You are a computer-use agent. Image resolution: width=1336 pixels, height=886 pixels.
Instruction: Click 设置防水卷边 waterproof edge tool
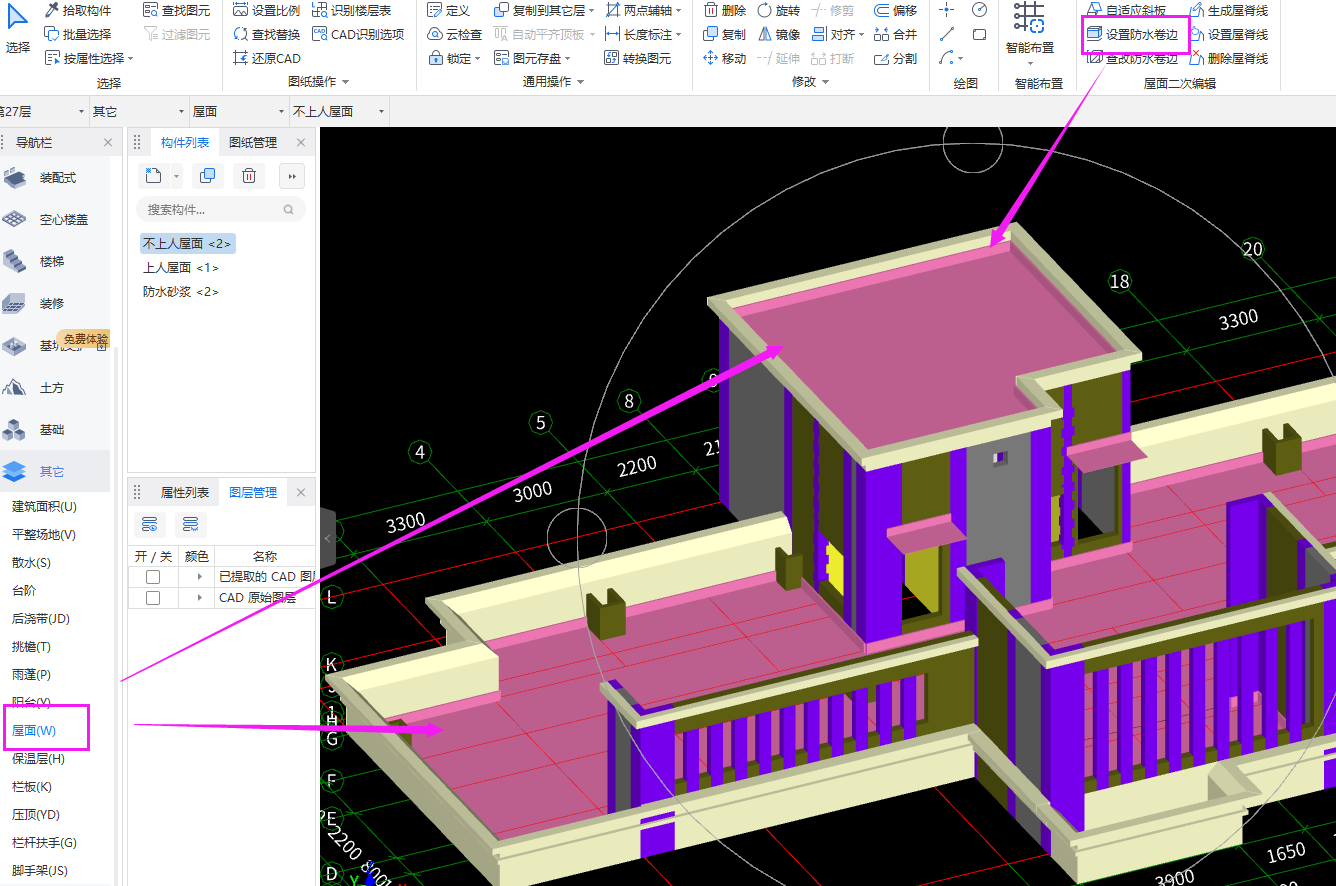tap(1133, 34)
